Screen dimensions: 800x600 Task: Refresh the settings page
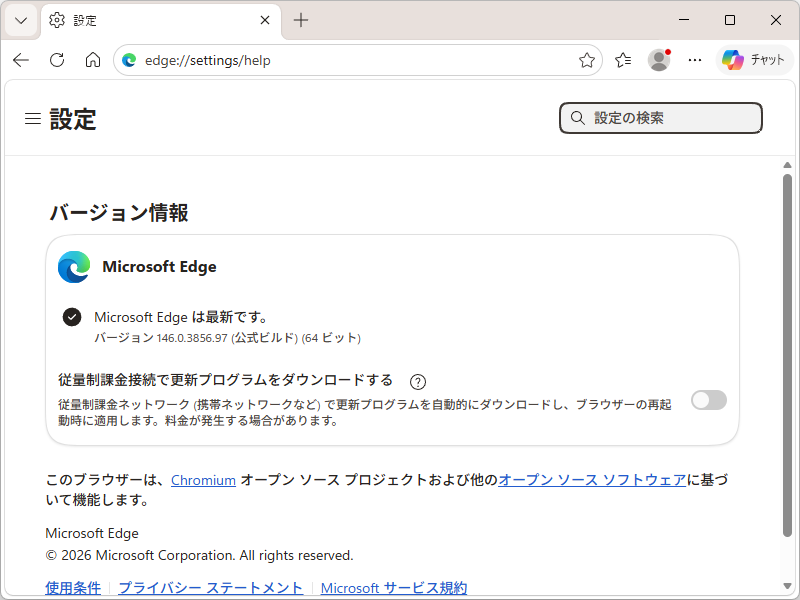[x=57, y=60]
